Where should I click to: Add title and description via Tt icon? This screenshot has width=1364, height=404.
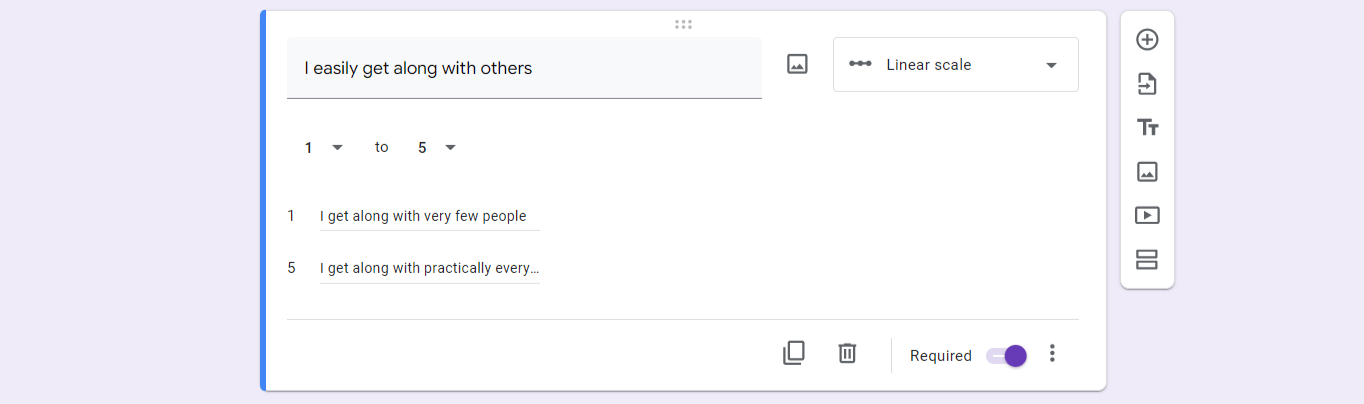tap(1147, 128)
